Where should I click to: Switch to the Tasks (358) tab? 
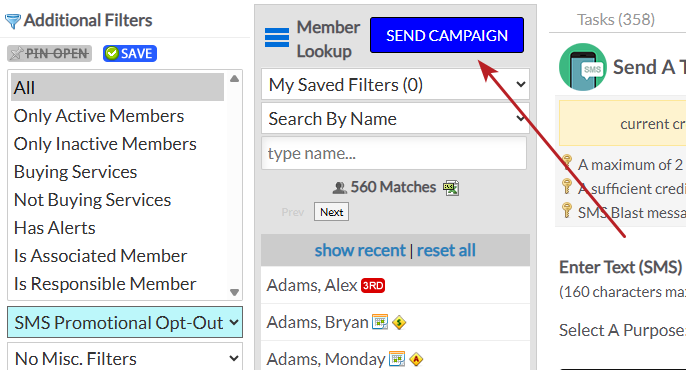tap(616, 20)
